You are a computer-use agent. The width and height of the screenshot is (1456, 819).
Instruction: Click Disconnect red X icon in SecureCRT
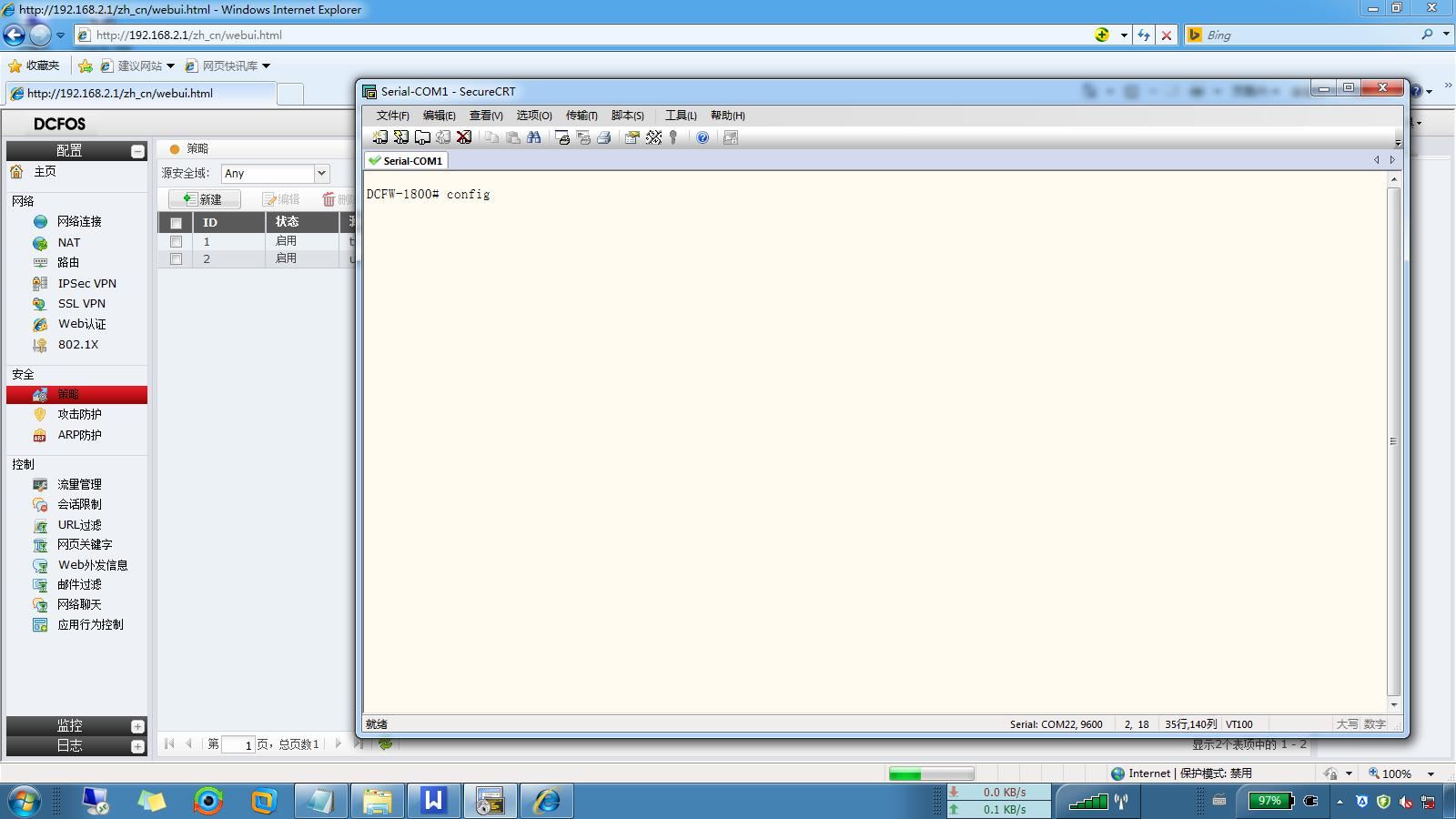[x=464, y=137]
